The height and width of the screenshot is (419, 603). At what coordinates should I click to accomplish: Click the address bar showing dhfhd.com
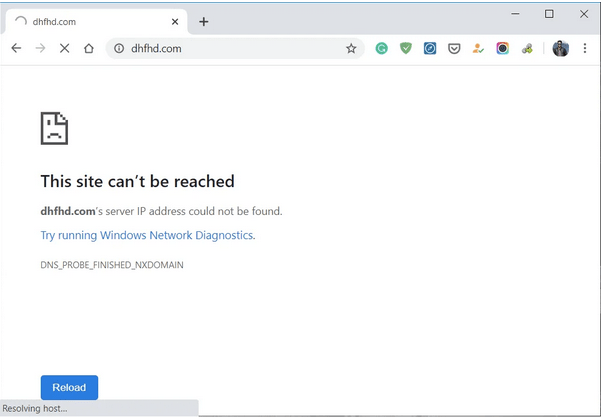click(x=235, y=48)
